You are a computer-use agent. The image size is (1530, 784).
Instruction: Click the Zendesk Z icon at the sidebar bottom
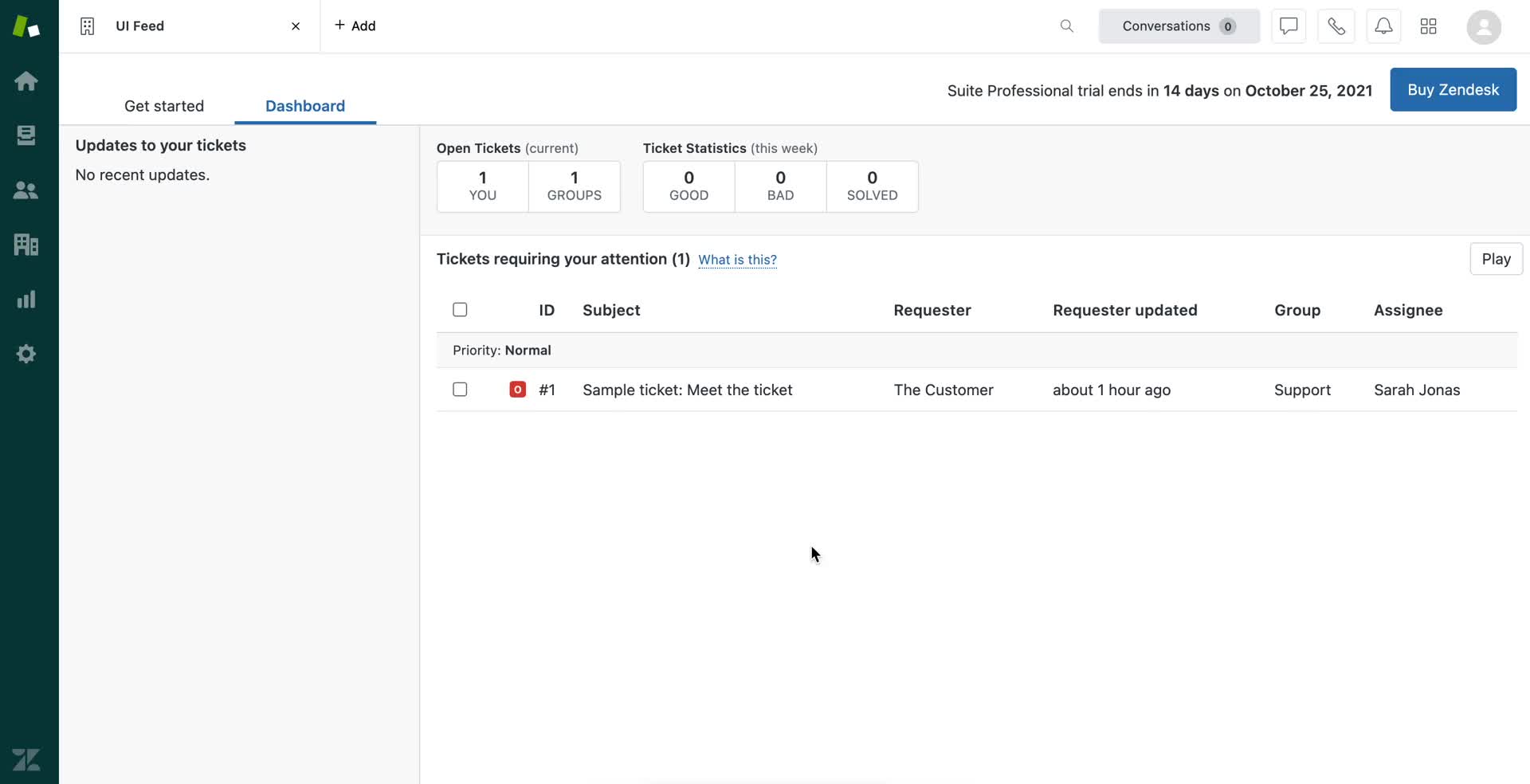[25, 759]
